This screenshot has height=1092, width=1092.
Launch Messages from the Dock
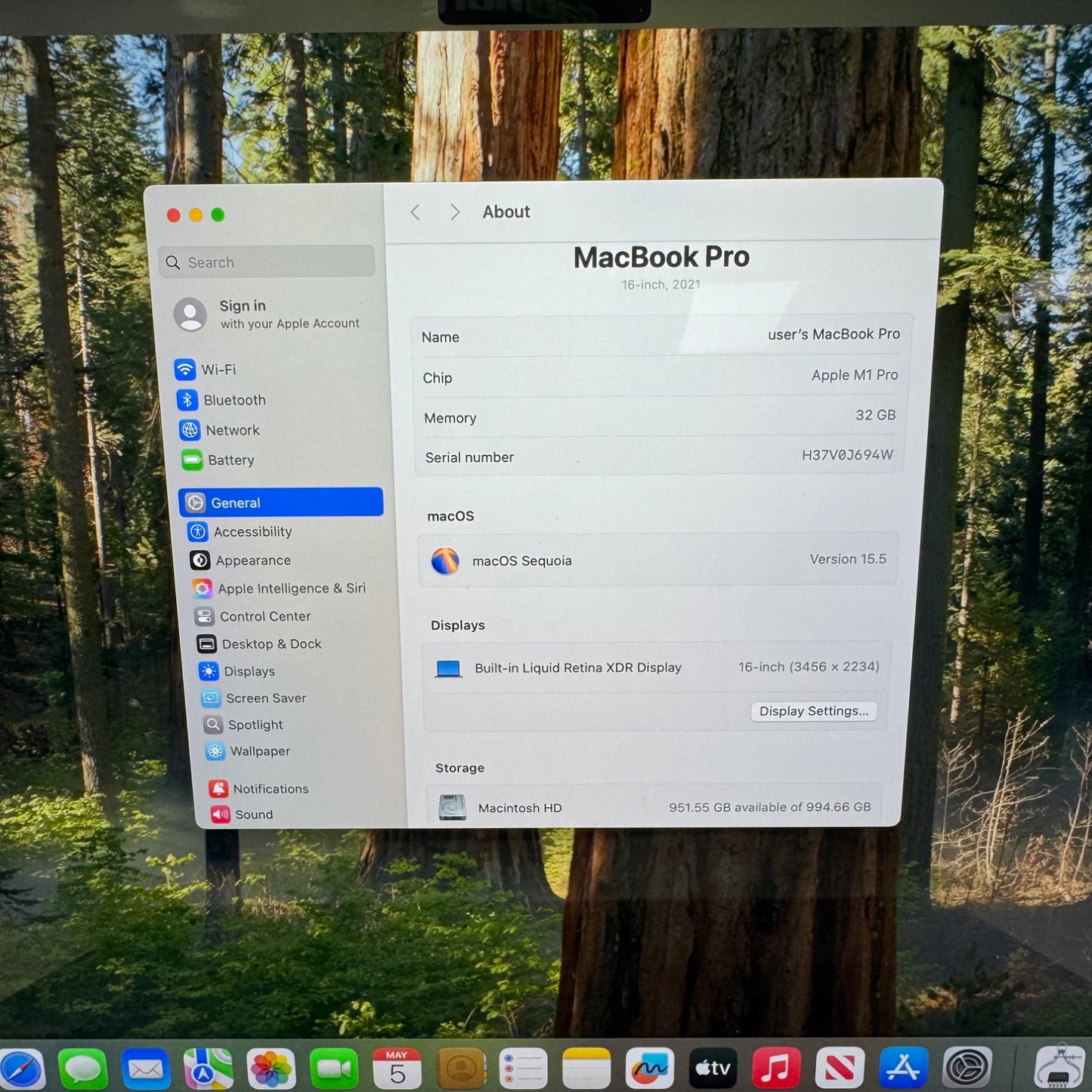coord(83,1069)
